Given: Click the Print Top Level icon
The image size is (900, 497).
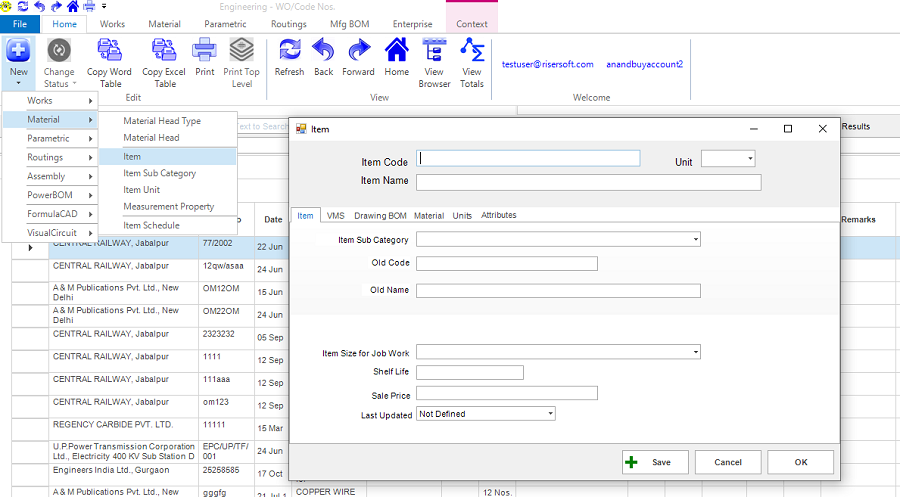Looking at the screenshot, I should 242,52.
